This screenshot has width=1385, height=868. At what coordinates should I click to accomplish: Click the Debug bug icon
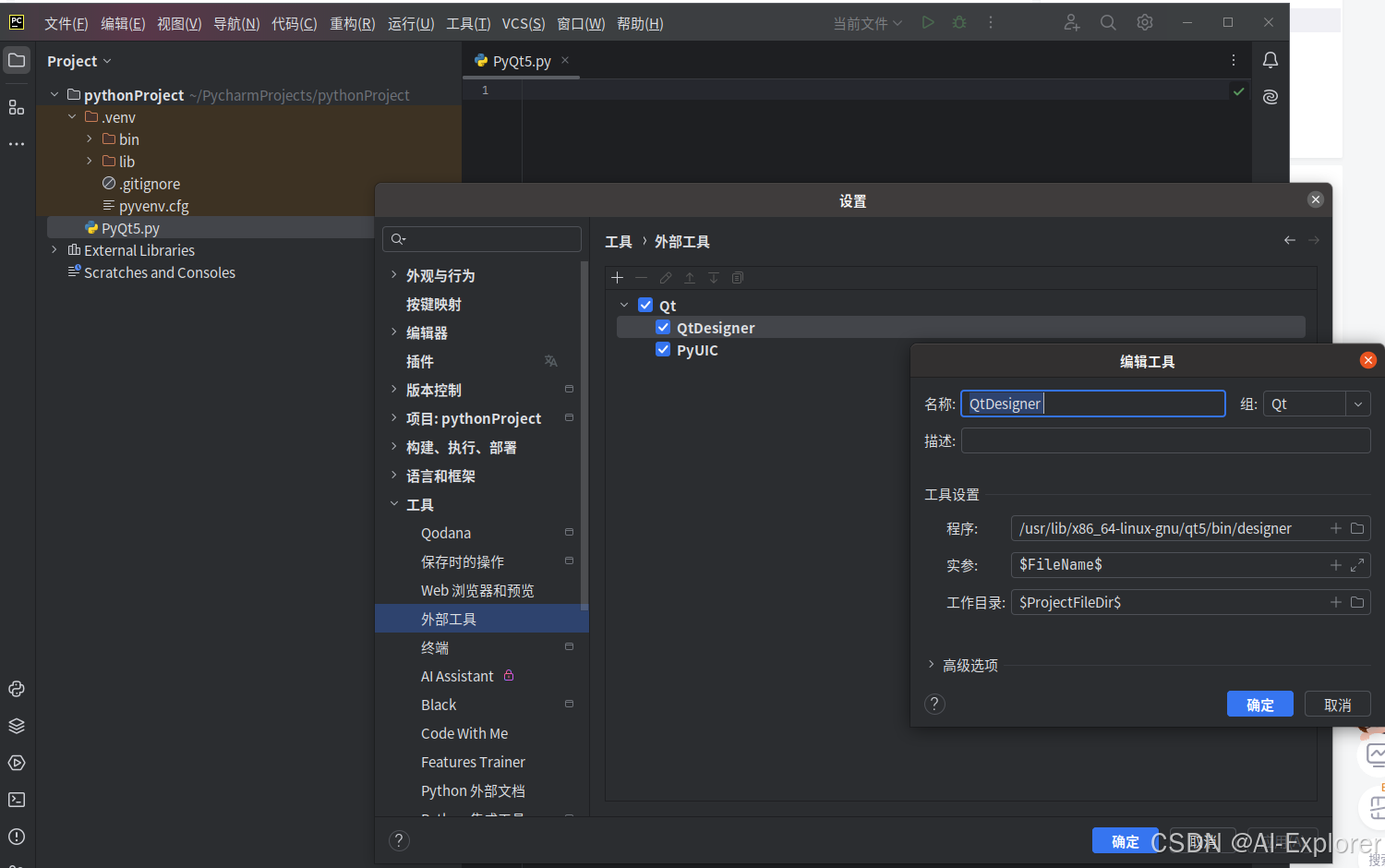point(959,22)
